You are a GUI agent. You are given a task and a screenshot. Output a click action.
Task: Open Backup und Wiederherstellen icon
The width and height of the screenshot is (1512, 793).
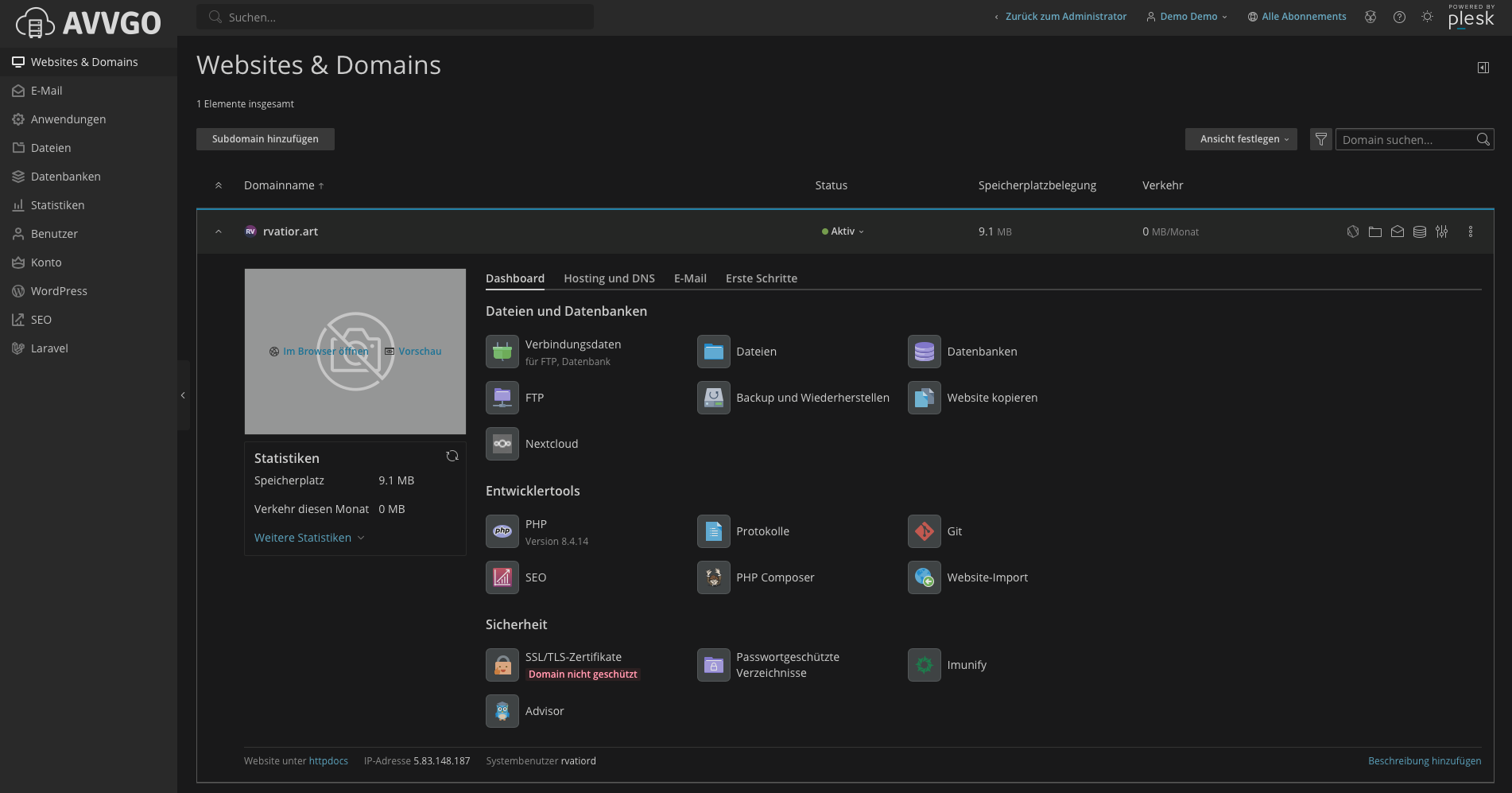point(713,398)
